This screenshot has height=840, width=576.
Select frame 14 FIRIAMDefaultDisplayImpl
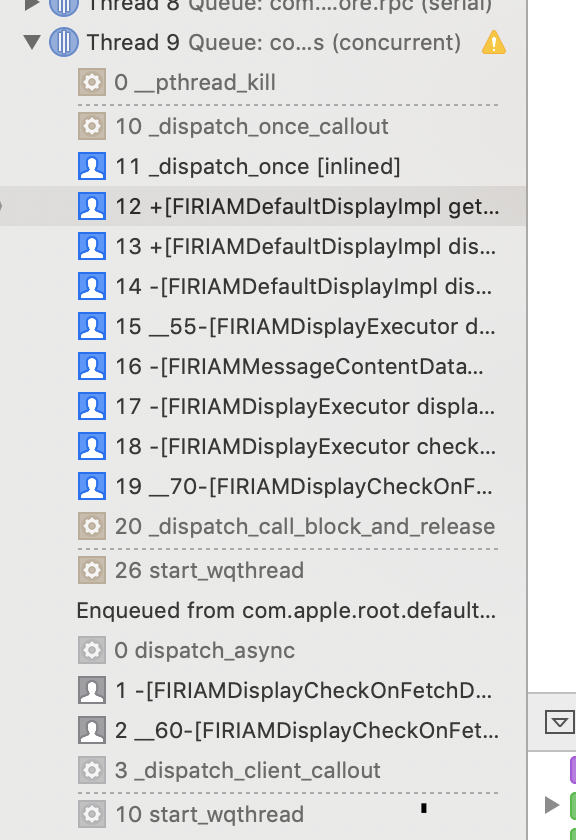[300, 286]
